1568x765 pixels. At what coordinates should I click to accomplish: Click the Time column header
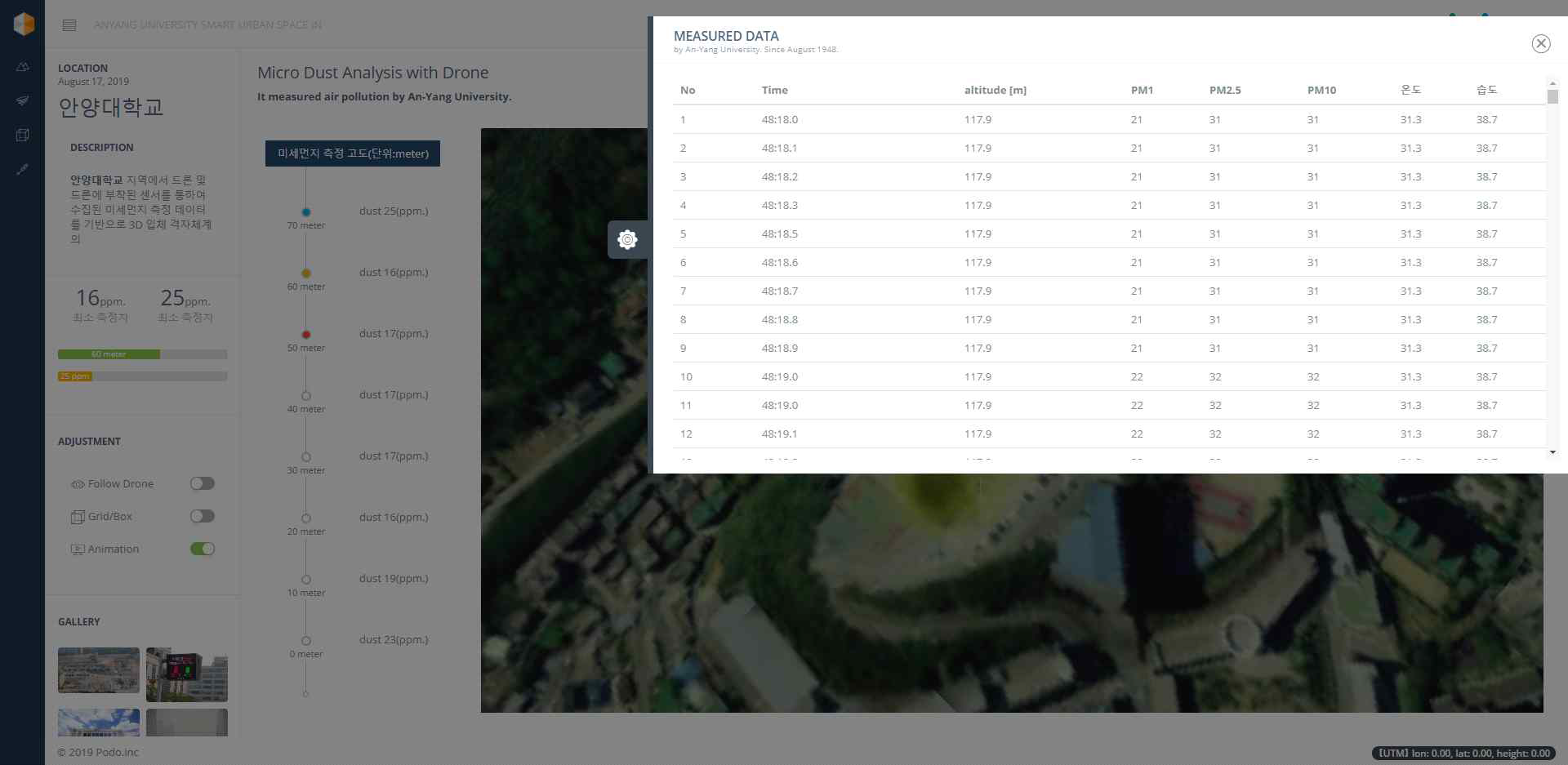(x=775, y=91)
